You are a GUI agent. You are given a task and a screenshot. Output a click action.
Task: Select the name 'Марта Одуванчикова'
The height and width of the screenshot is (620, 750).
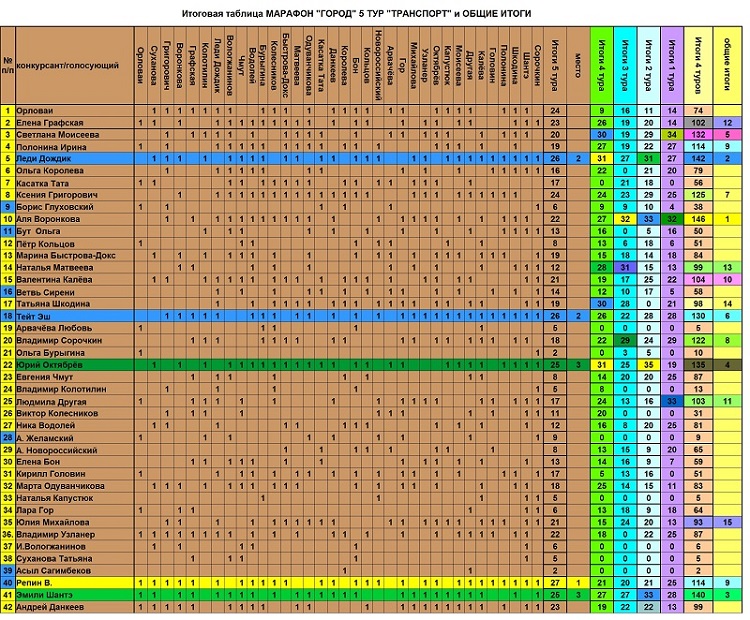(x=60, y=486)
